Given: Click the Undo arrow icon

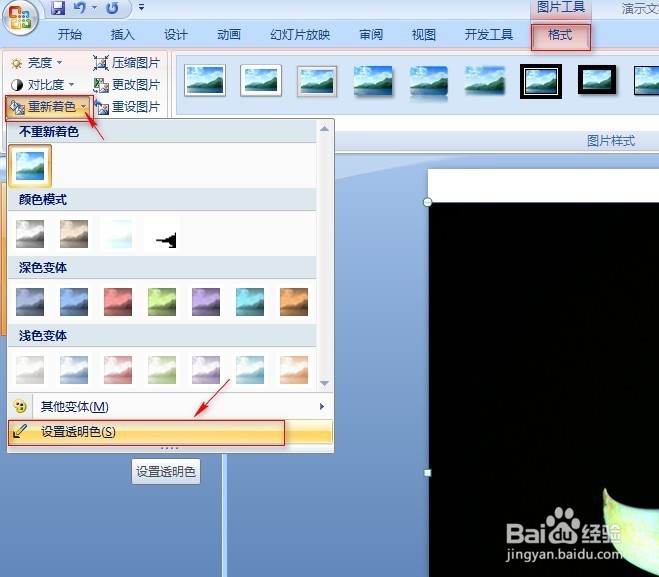Looking at the screenshot, I should pyautogui.click(x=80, y=8).
